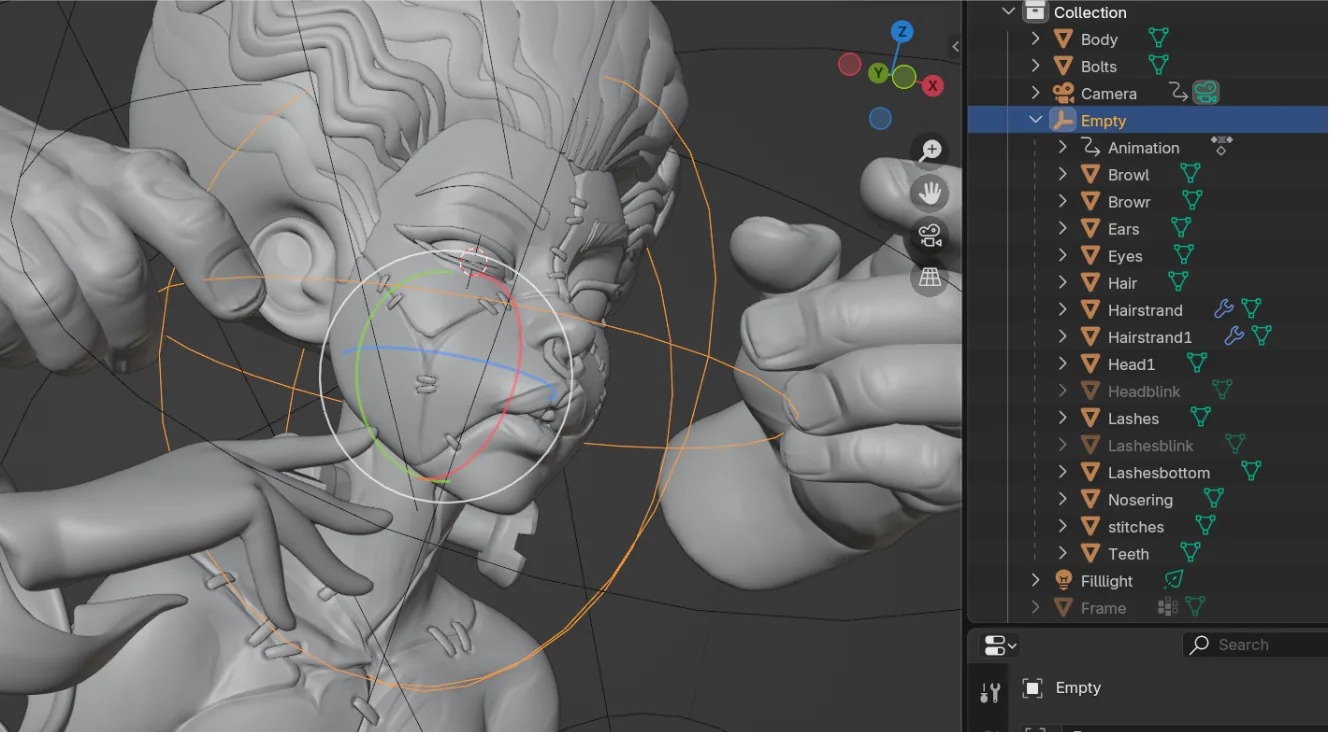This screenshot has height=734, width=1330.
Task: Expand the Camera object
Action: click(1036, 93)
